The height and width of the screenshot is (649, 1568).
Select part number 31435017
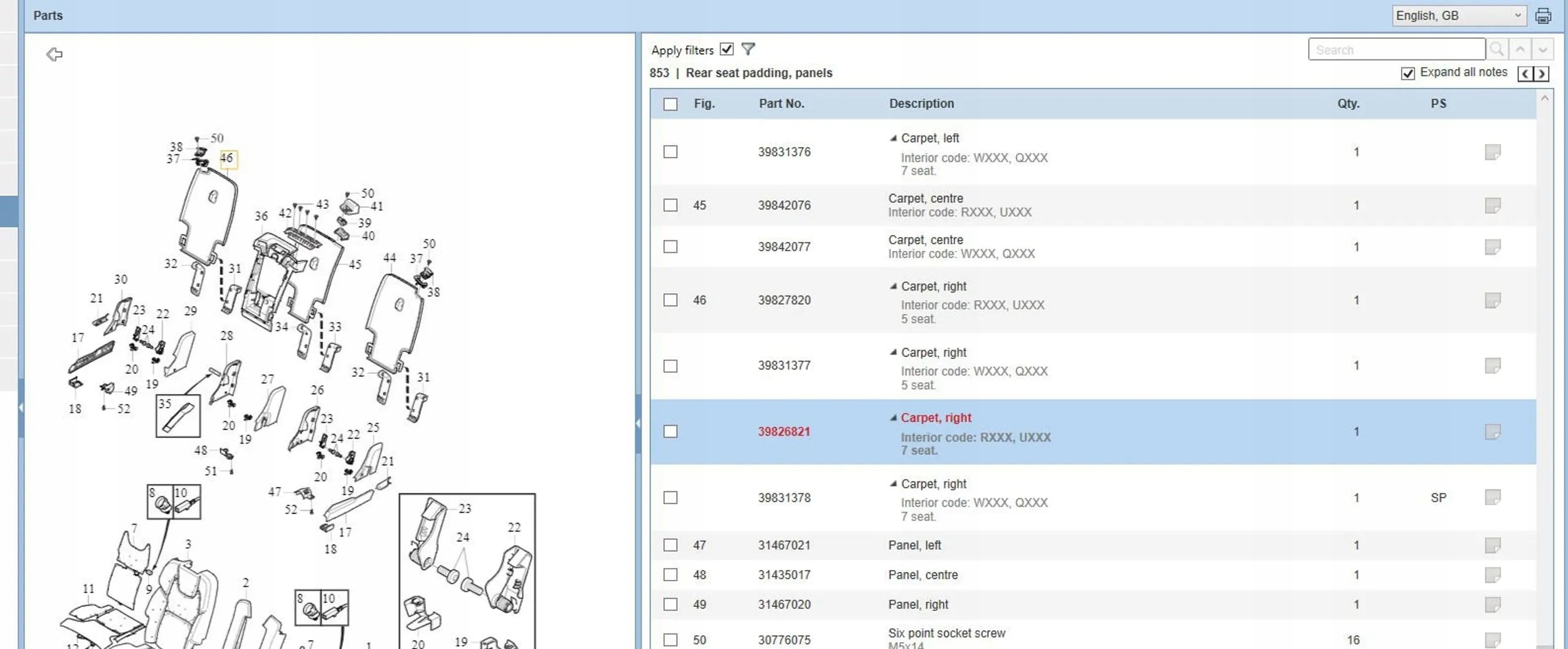[784, 574]
